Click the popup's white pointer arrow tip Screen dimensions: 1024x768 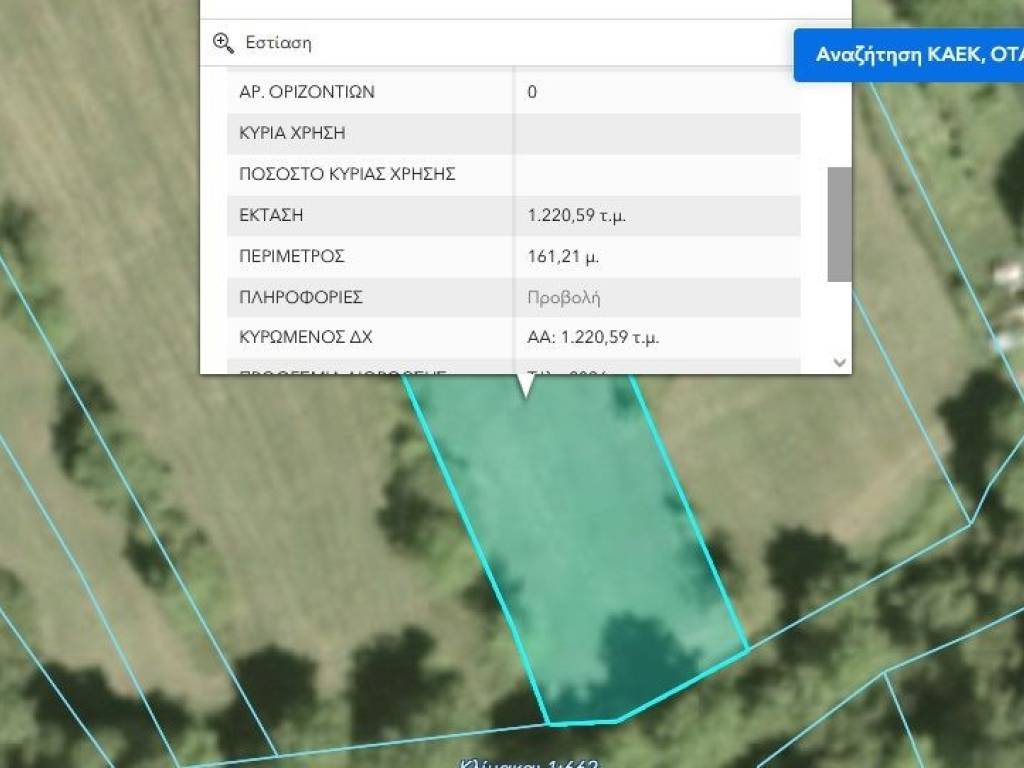point(526,393)
